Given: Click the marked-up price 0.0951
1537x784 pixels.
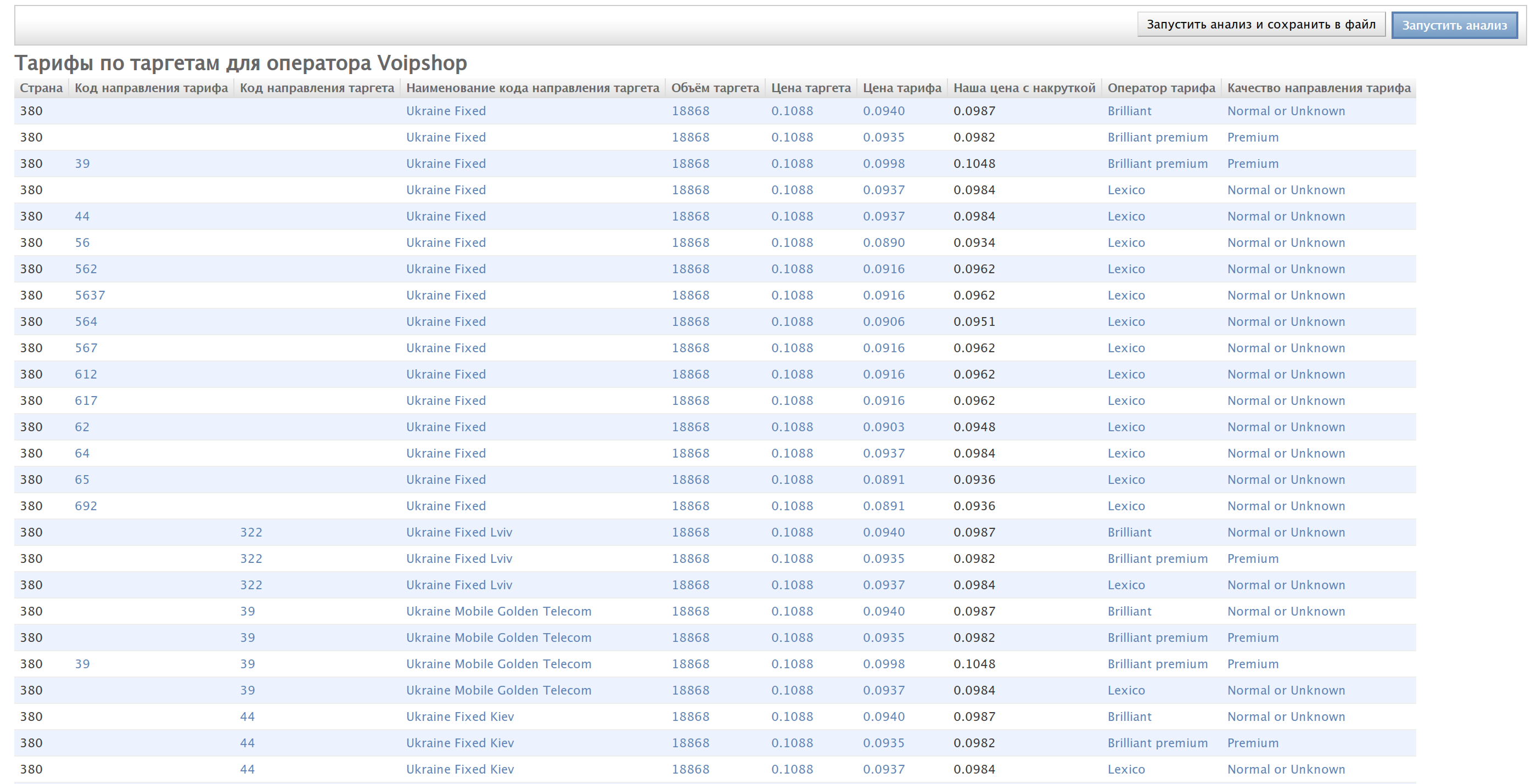Looking at the screenshot, I should click(x=974, y=322).
